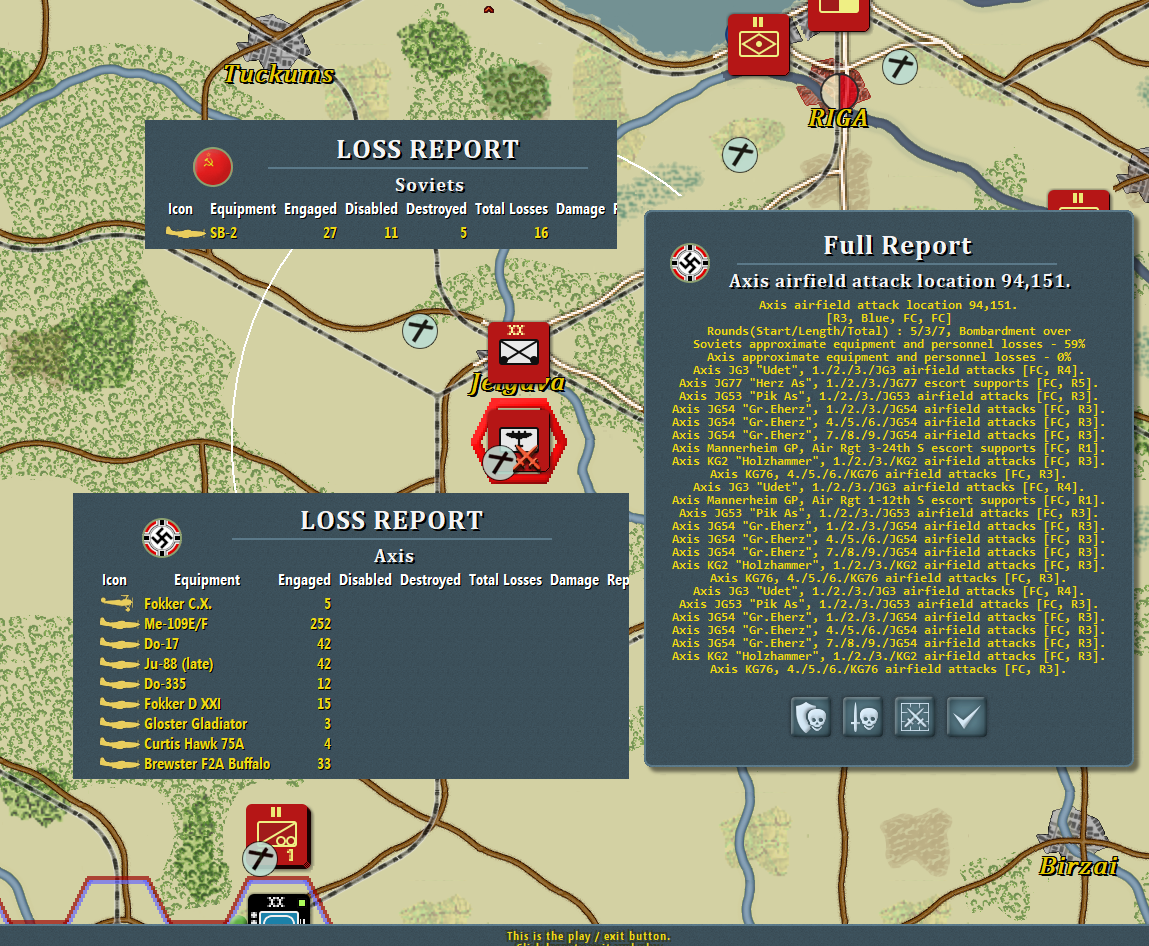Click the Tuckums town label
The height and width of the screenshot is (946, 1149).
pos(279,74)
